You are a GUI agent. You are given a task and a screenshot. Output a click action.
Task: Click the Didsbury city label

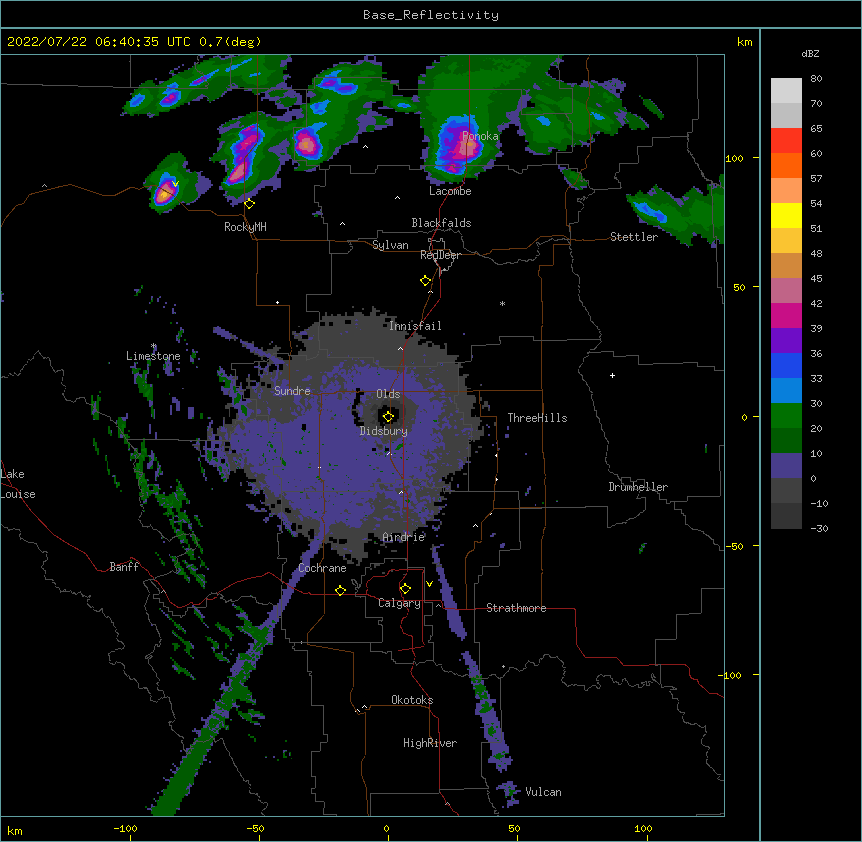coord(384,431)
